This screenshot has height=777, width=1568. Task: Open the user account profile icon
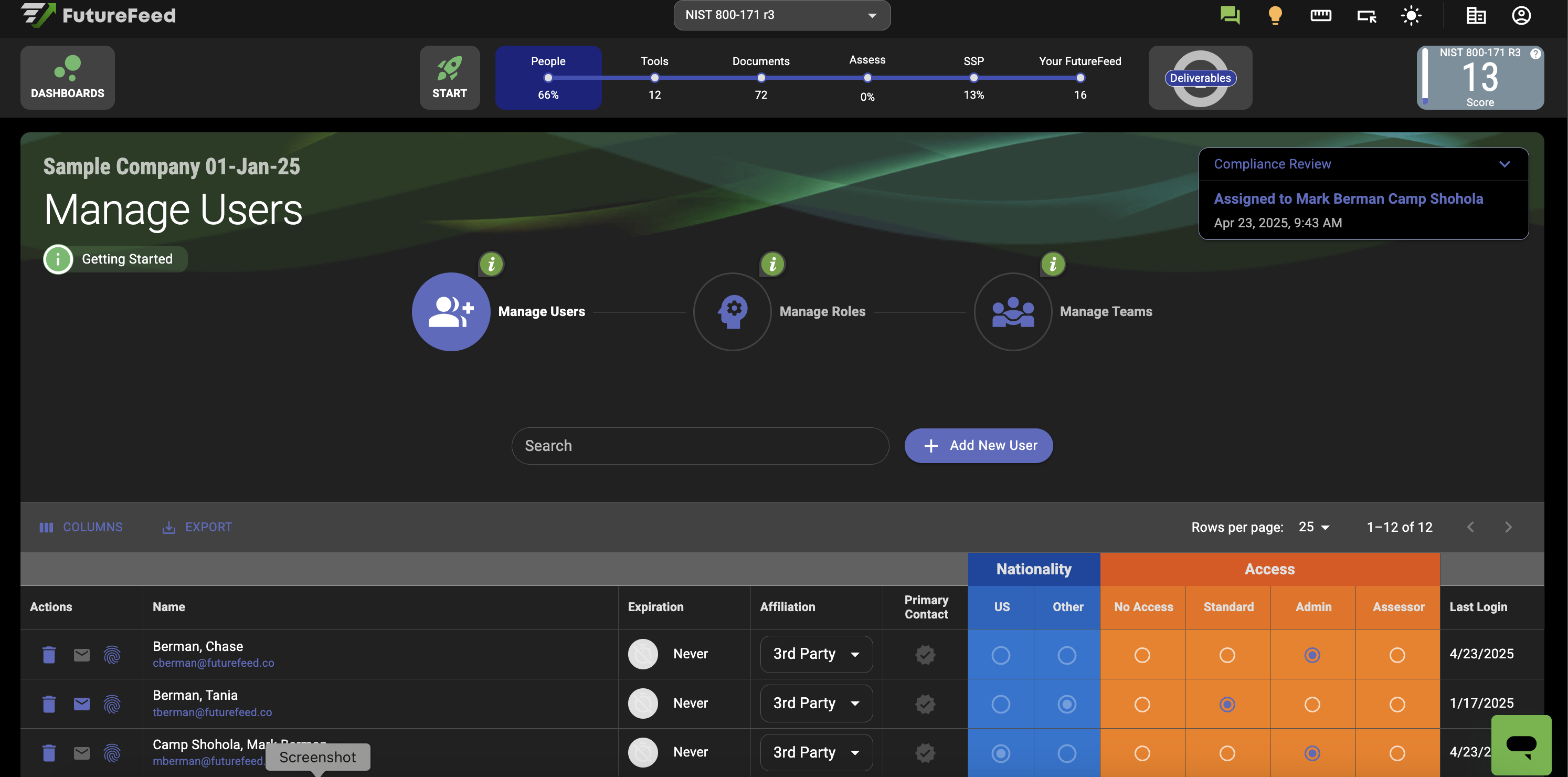(x=1521, y=15)
